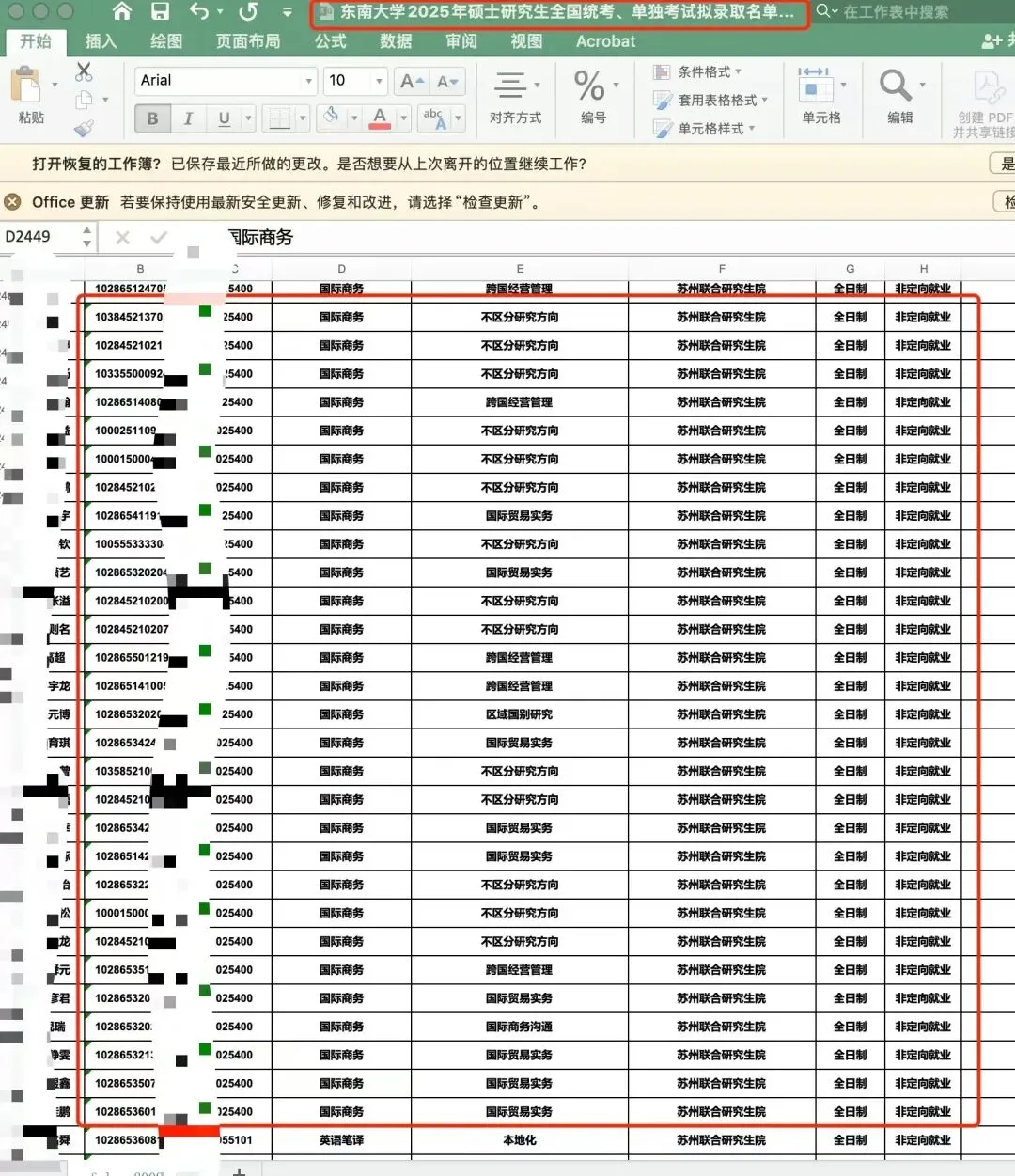This screenshot has height=1176, width=1015.
Task: Open the 数据 tab
Action: (396, 41)
